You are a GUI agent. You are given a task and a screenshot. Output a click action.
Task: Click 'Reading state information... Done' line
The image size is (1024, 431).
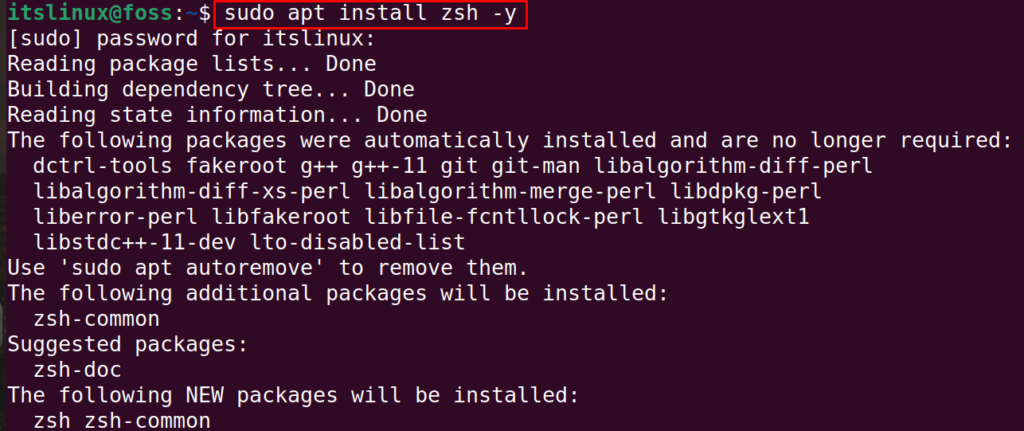(x=217, y=115)
